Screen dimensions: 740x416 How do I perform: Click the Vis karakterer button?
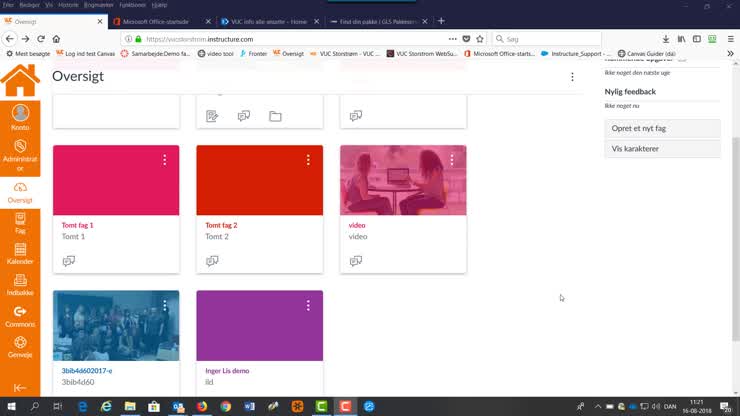(x=662, y=148)
